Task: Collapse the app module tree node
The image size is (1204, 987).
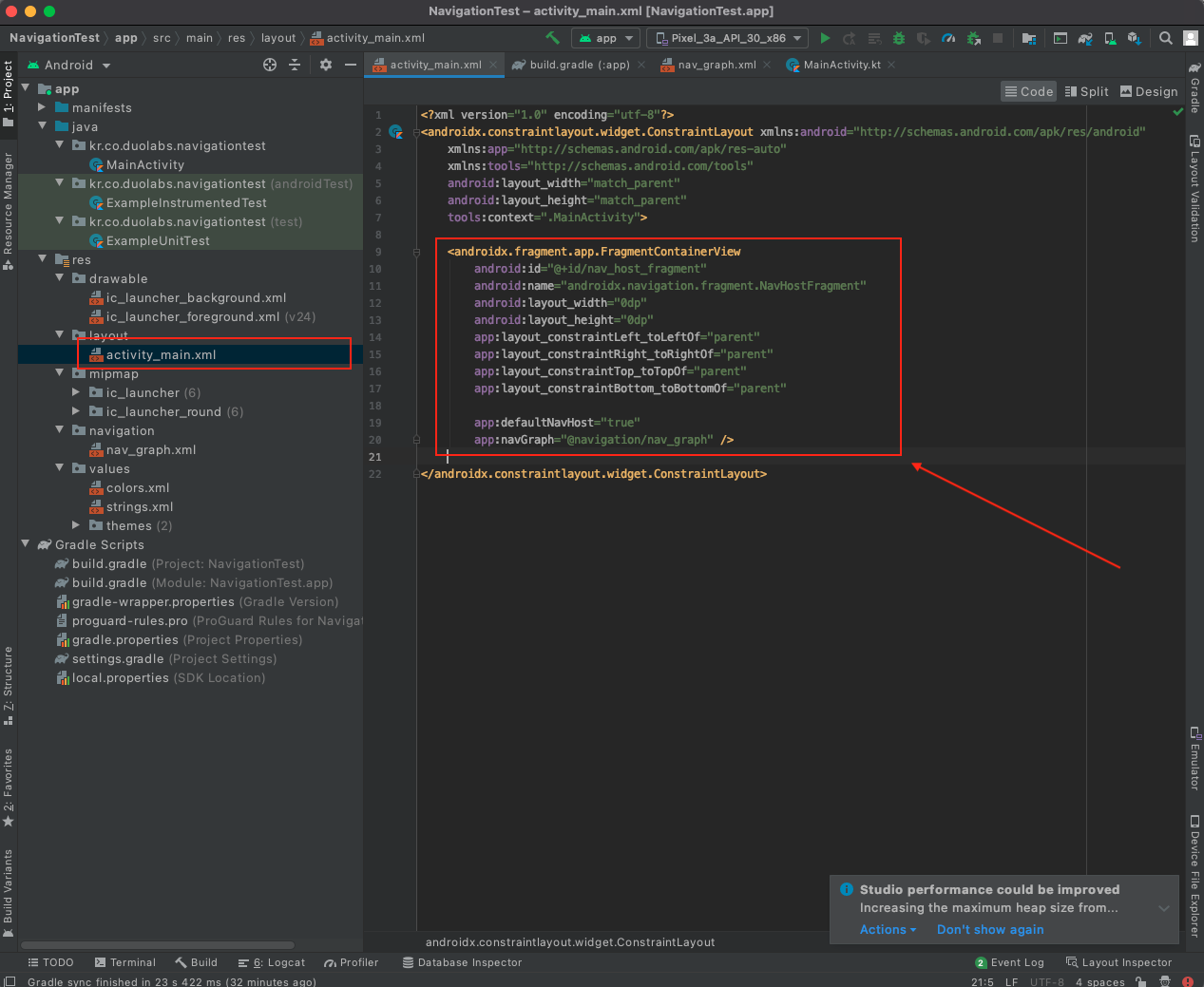Action: (26, 88)
